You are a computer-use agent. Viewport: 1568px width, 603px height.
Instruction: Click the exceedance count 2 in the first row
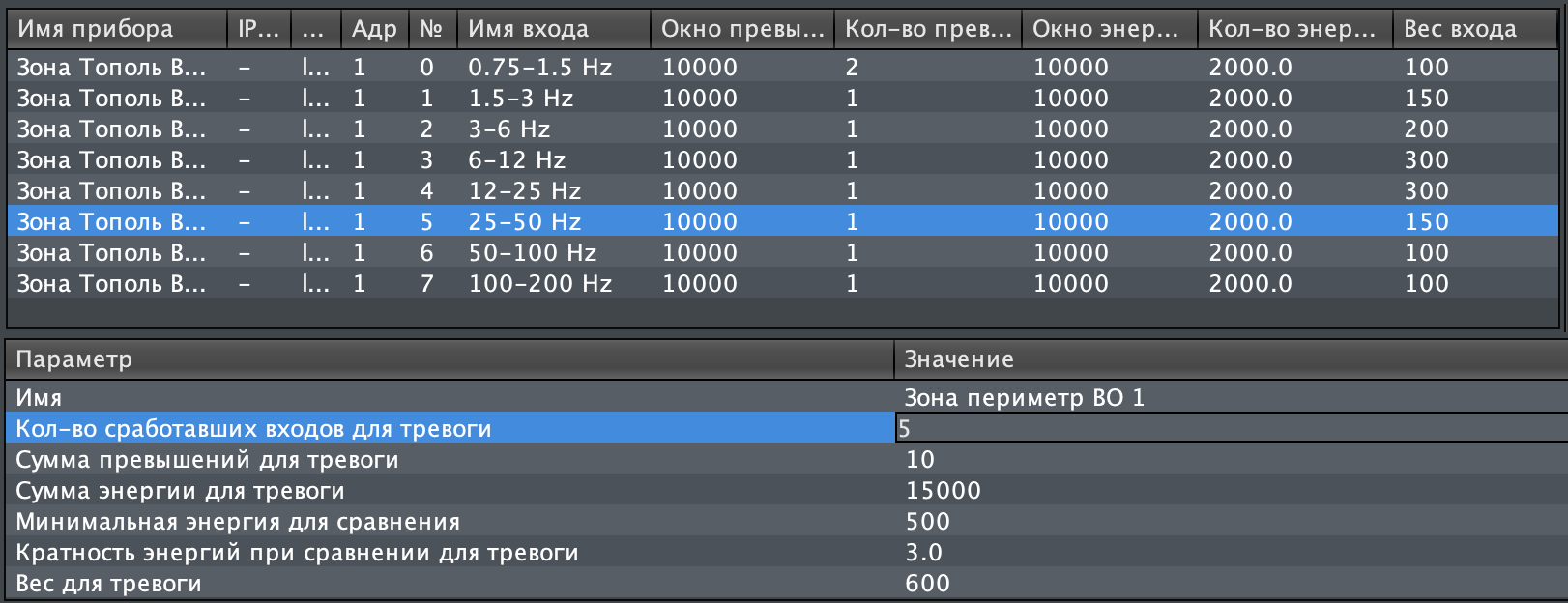(x=852, y=68)
